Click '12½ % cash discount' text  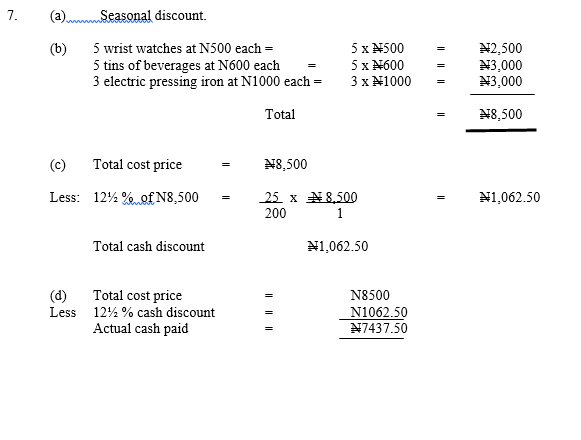click(154, 312)
